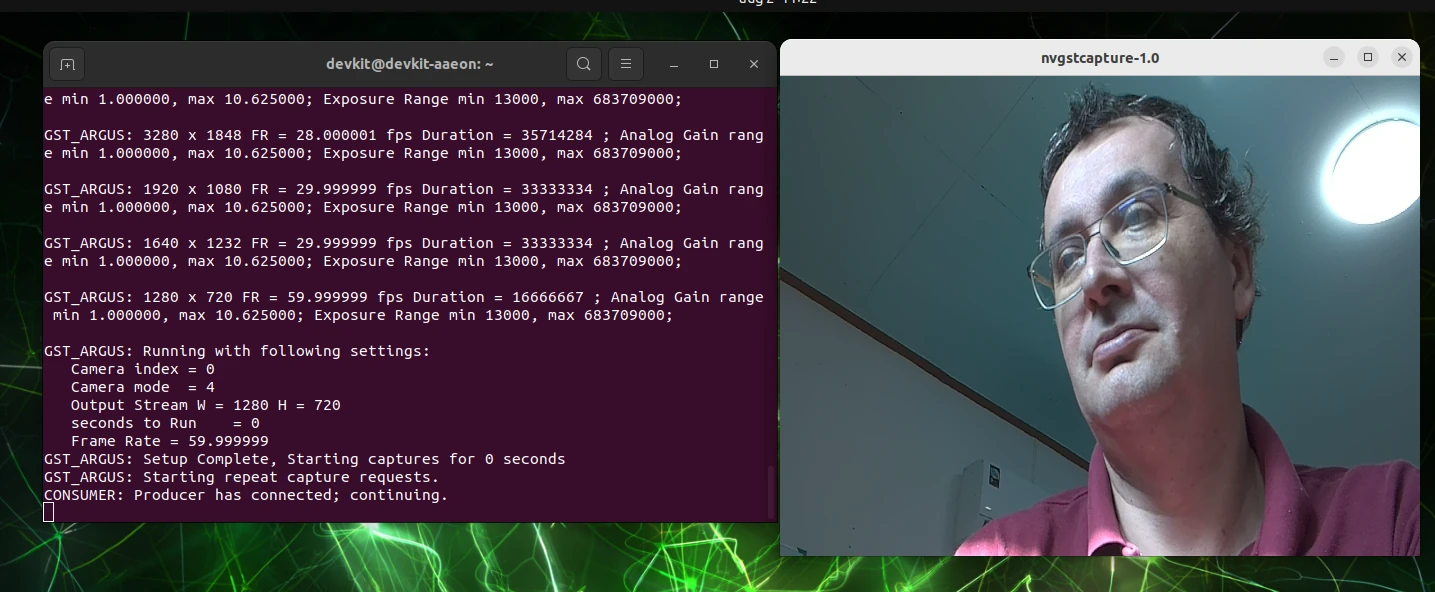Maximize the nvgstcapture-1.0 window

(1368, 58)
